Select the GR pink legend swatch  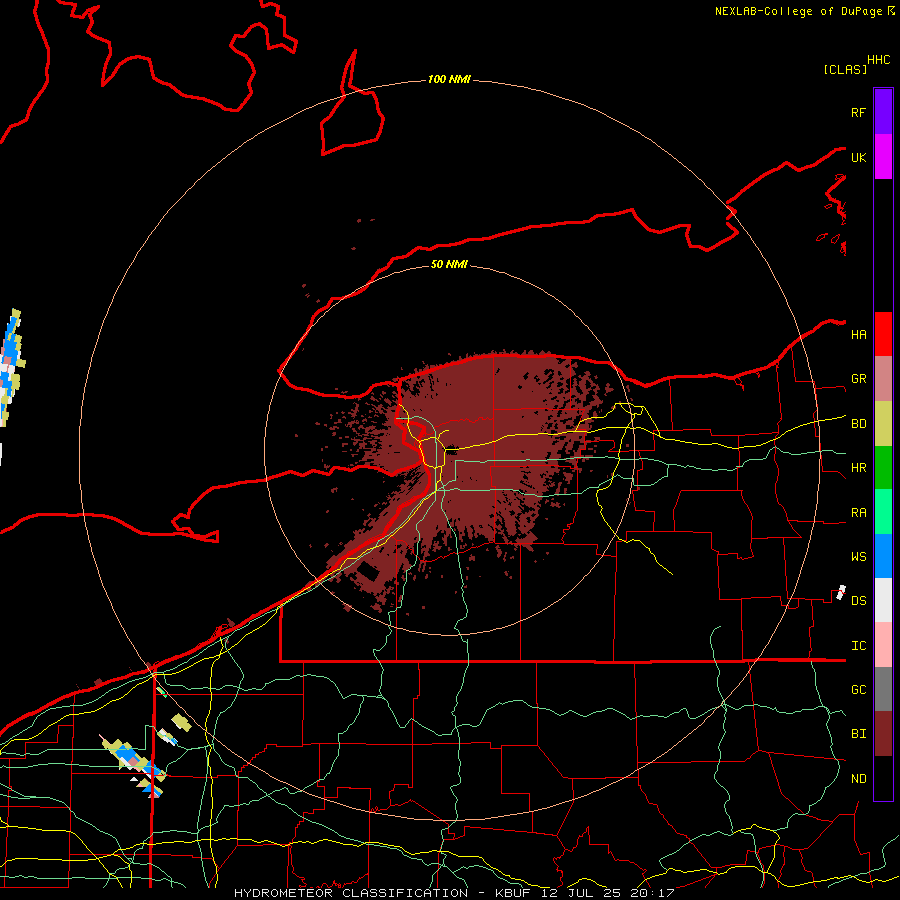coord(883,379)
